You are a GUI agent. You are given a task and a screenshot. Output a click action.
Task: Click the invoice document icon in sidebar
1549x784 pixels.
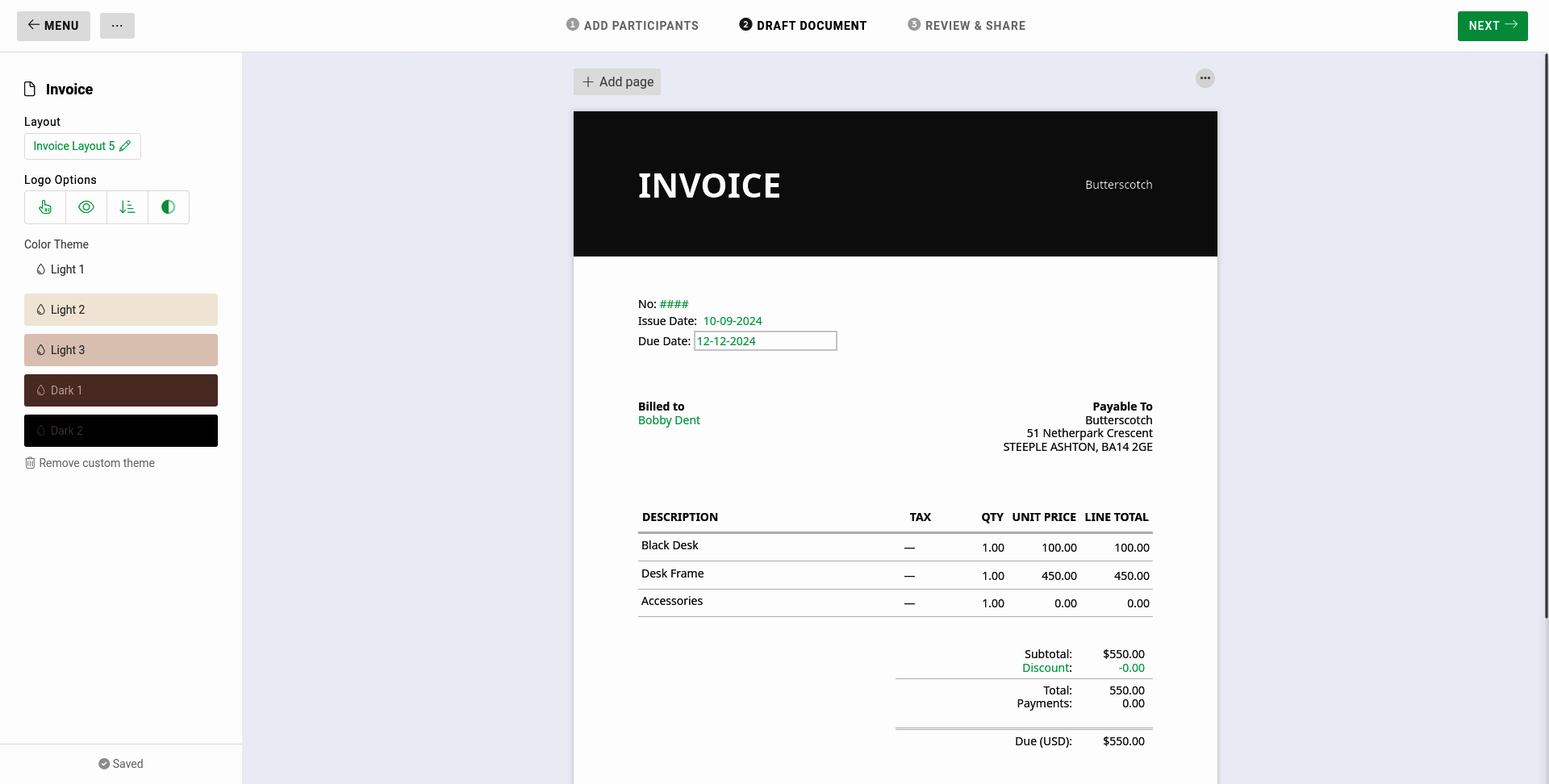click(x=30, y=90)
